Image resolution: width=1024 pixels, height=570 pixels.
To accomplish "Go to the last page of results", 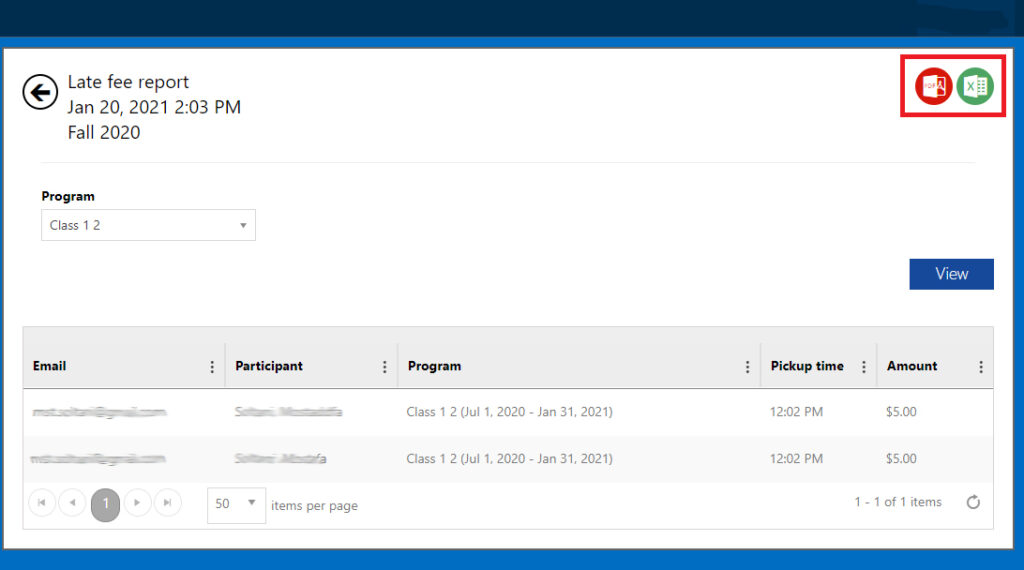I will [x=168, y=503].
